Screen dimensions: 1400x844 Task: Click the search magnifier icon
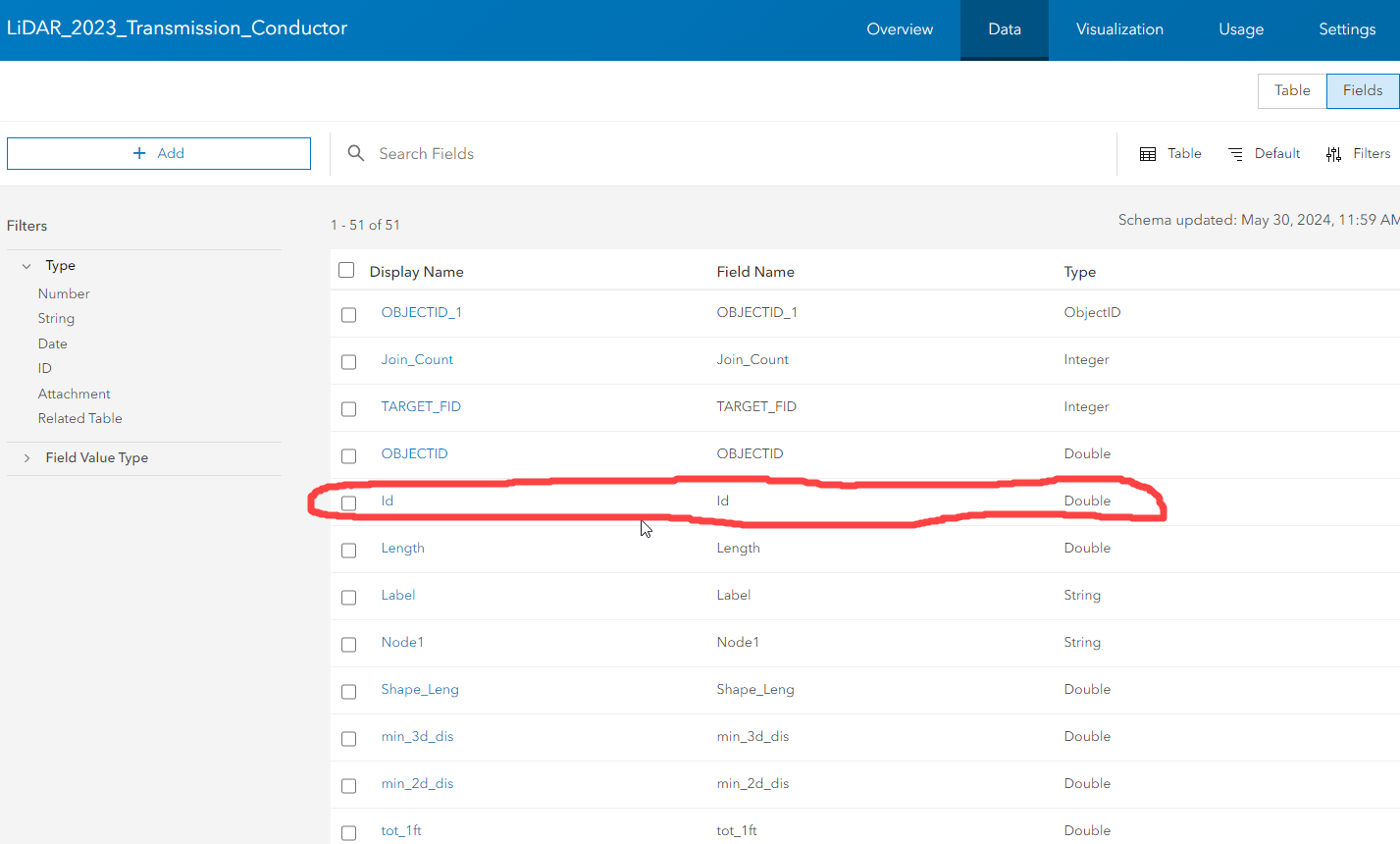coord(355,153)
